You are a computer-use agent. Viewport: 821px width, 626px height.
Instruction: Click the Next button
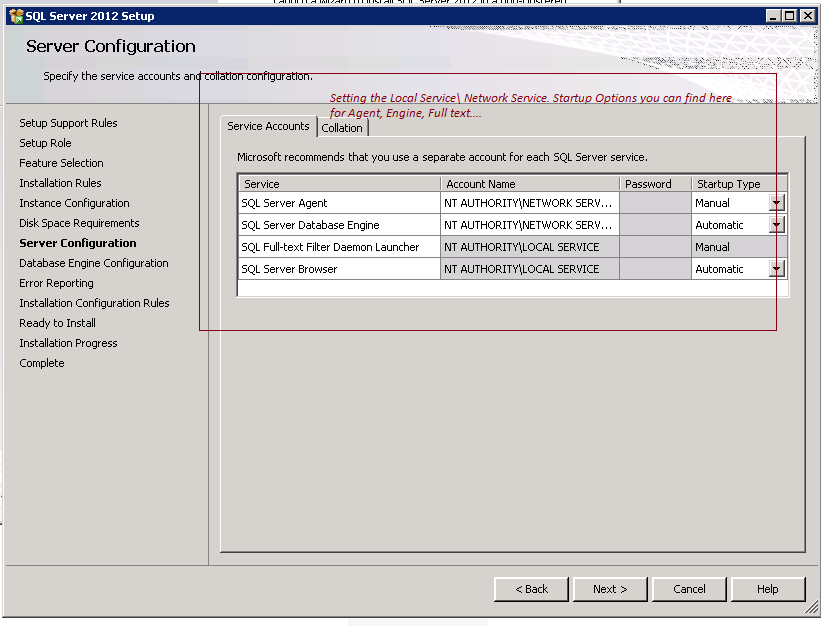[610, 589]
